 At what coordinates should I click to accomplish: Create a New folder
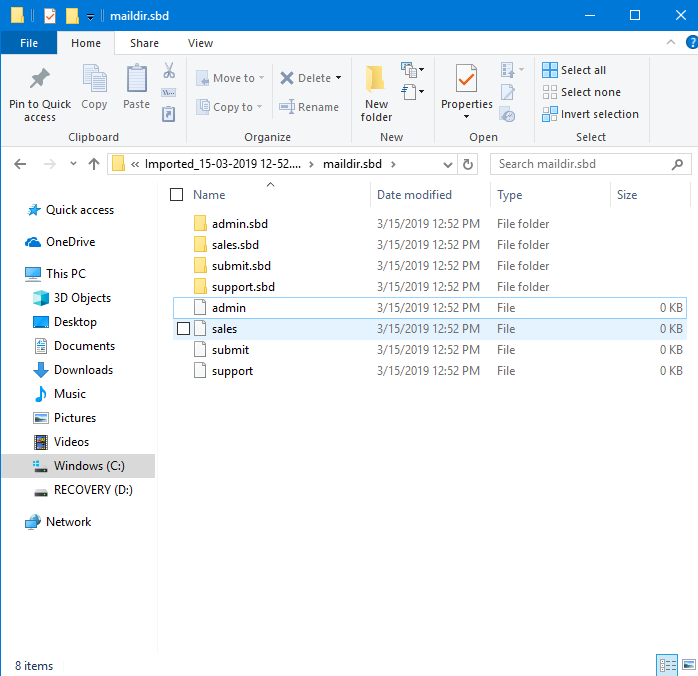[x=376, y=93]
